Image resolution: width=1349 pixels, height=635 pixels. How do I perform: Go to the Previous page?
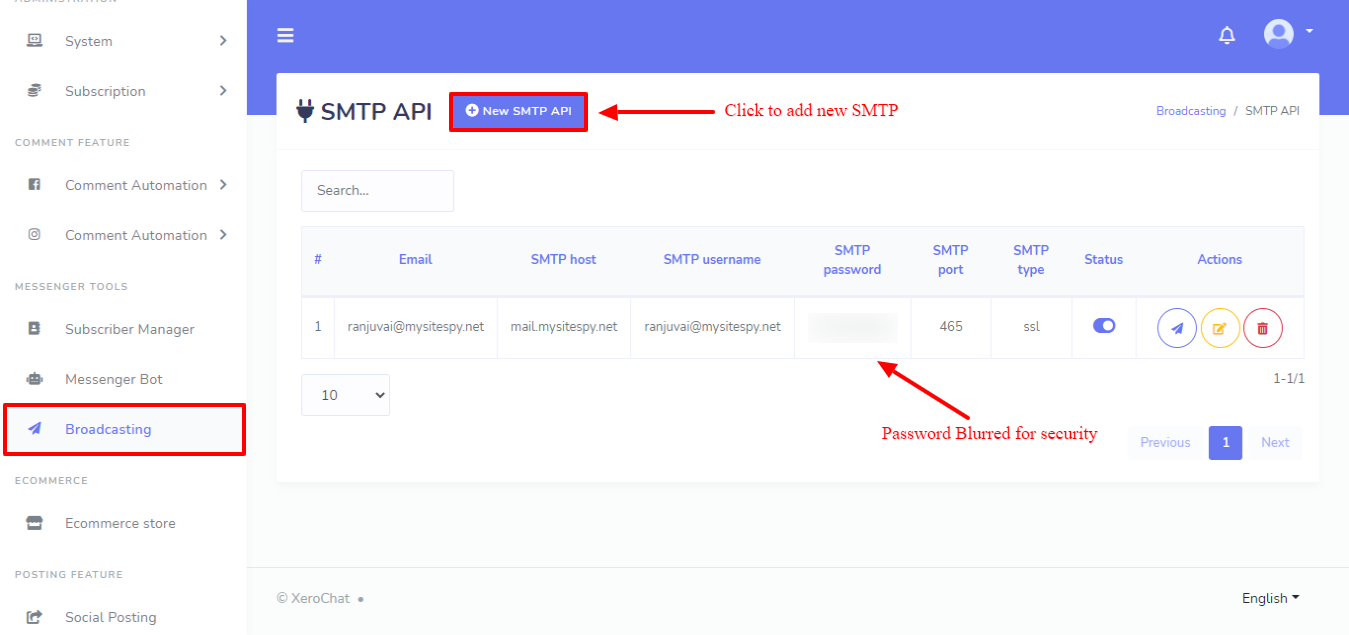click(x=1165, y=442)
